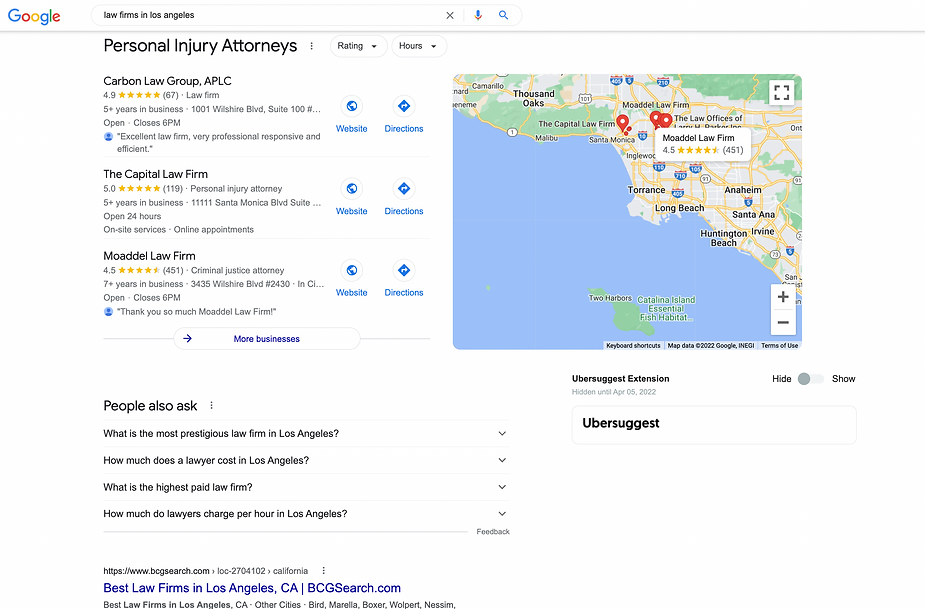Open options menu next to bcgsearch.com URL
The height and width of the screenshot is (609, 925).
tap(323, 571)
